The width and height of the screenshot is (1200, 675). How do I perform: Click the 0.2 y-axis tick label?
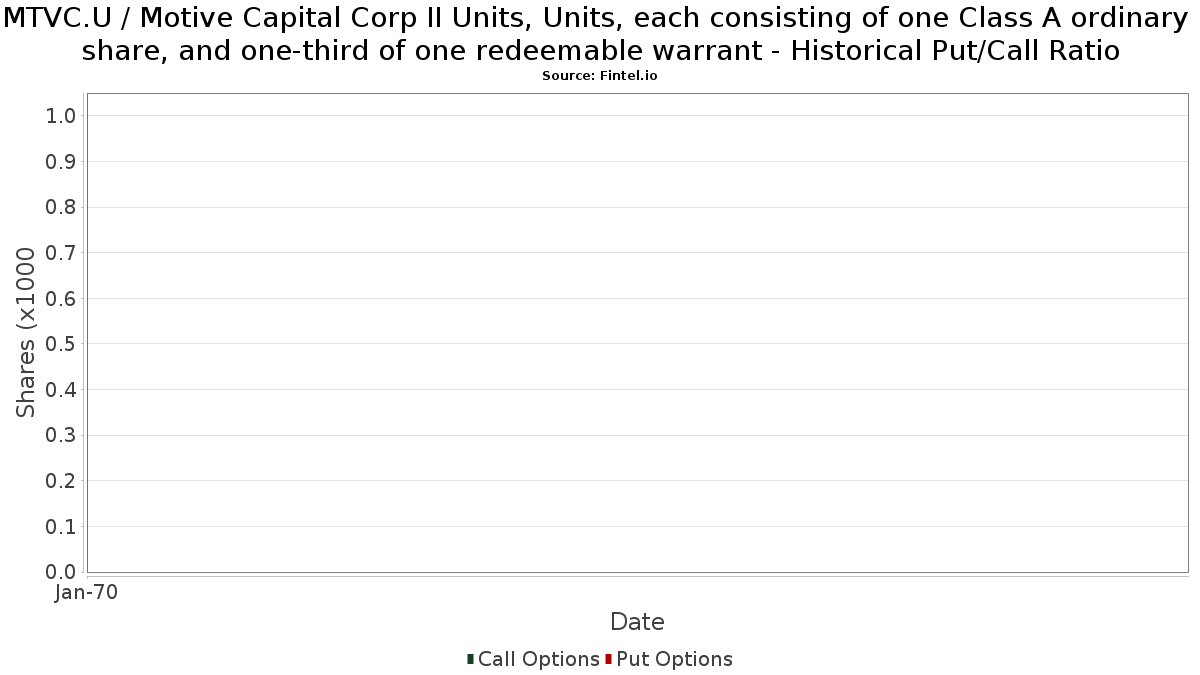click(x=61, y=481)
